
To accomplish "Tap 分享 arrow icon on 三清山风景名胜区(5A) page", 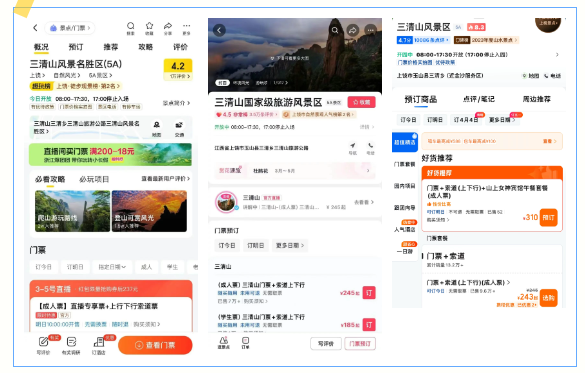I will pos(168,26).
